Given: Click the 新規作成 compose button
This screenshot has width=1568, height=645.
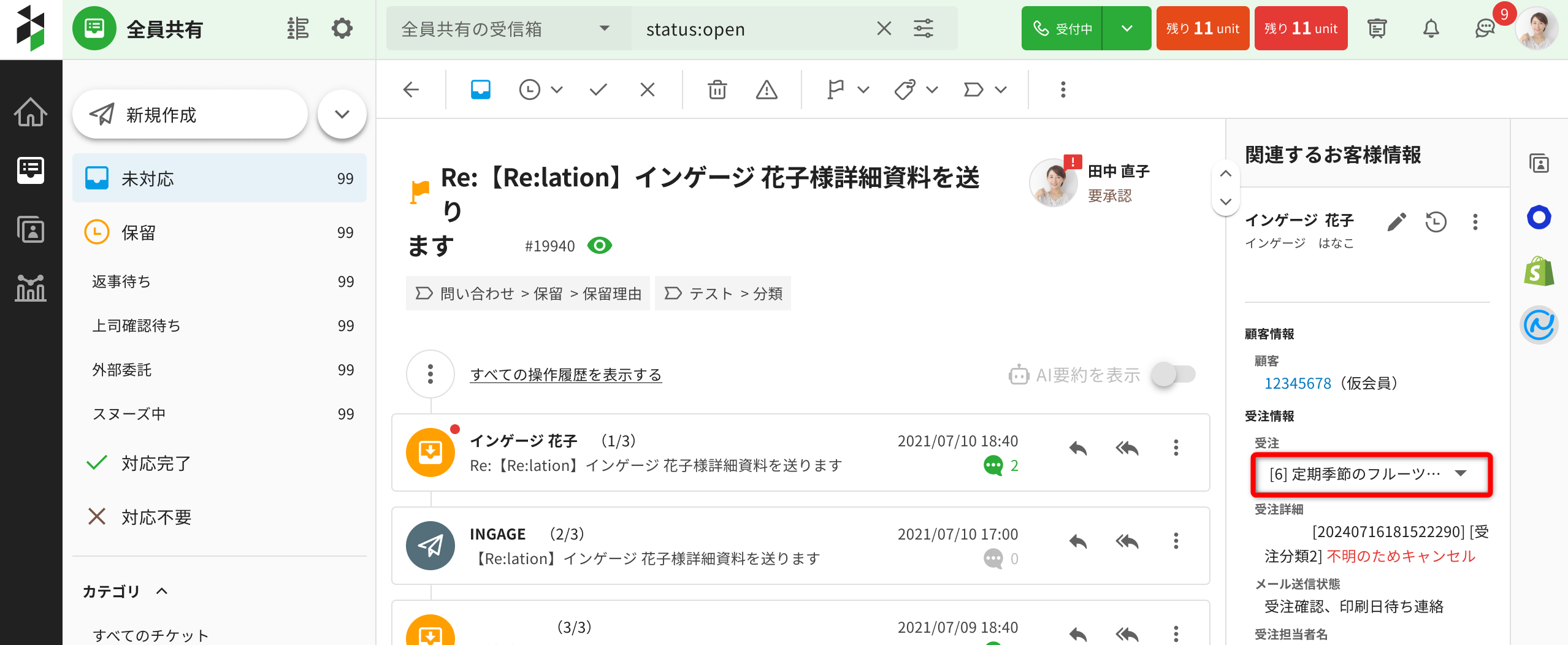Looking at the screenshot, I should [x=189, y=114].
